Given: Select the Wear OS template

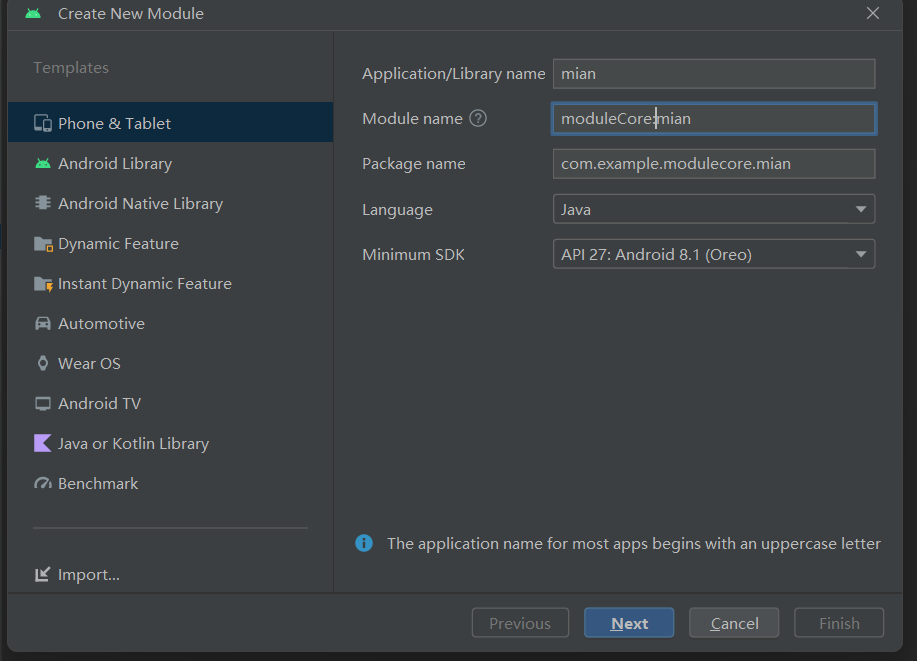Looking at the screenshot, I should click(x=171, y=364).
